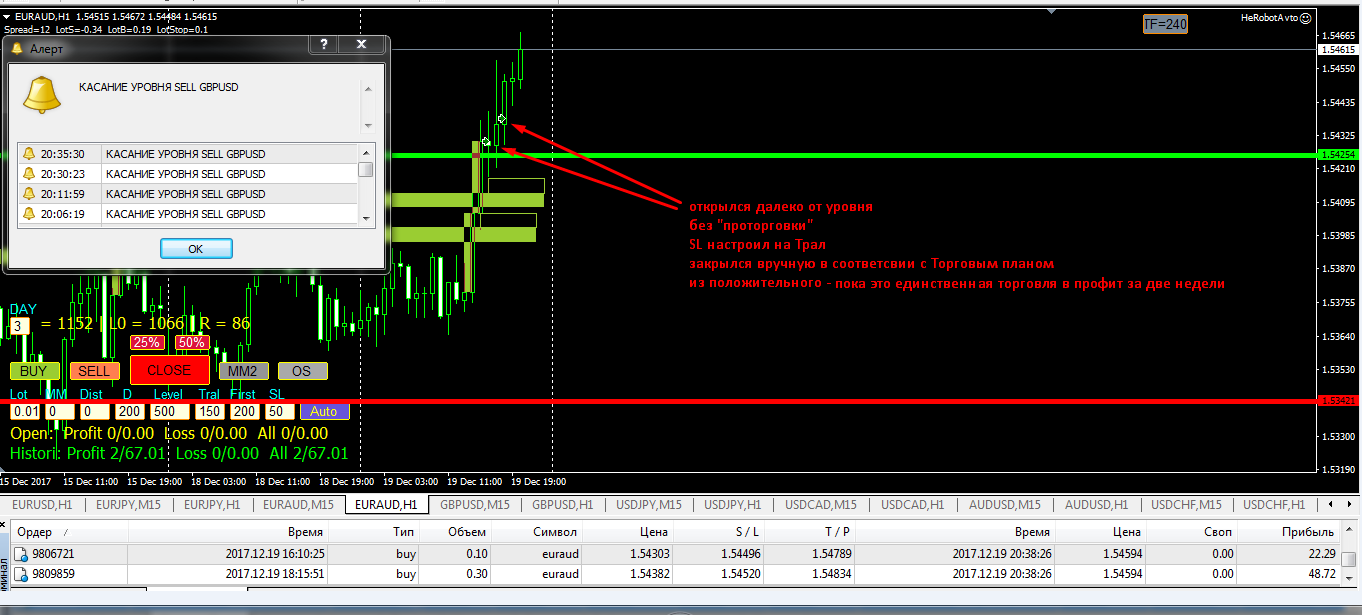Screen dimensions: 1362x615
Task: Click the Lot input field showing 0.01
Action: (x=25, y=411)
